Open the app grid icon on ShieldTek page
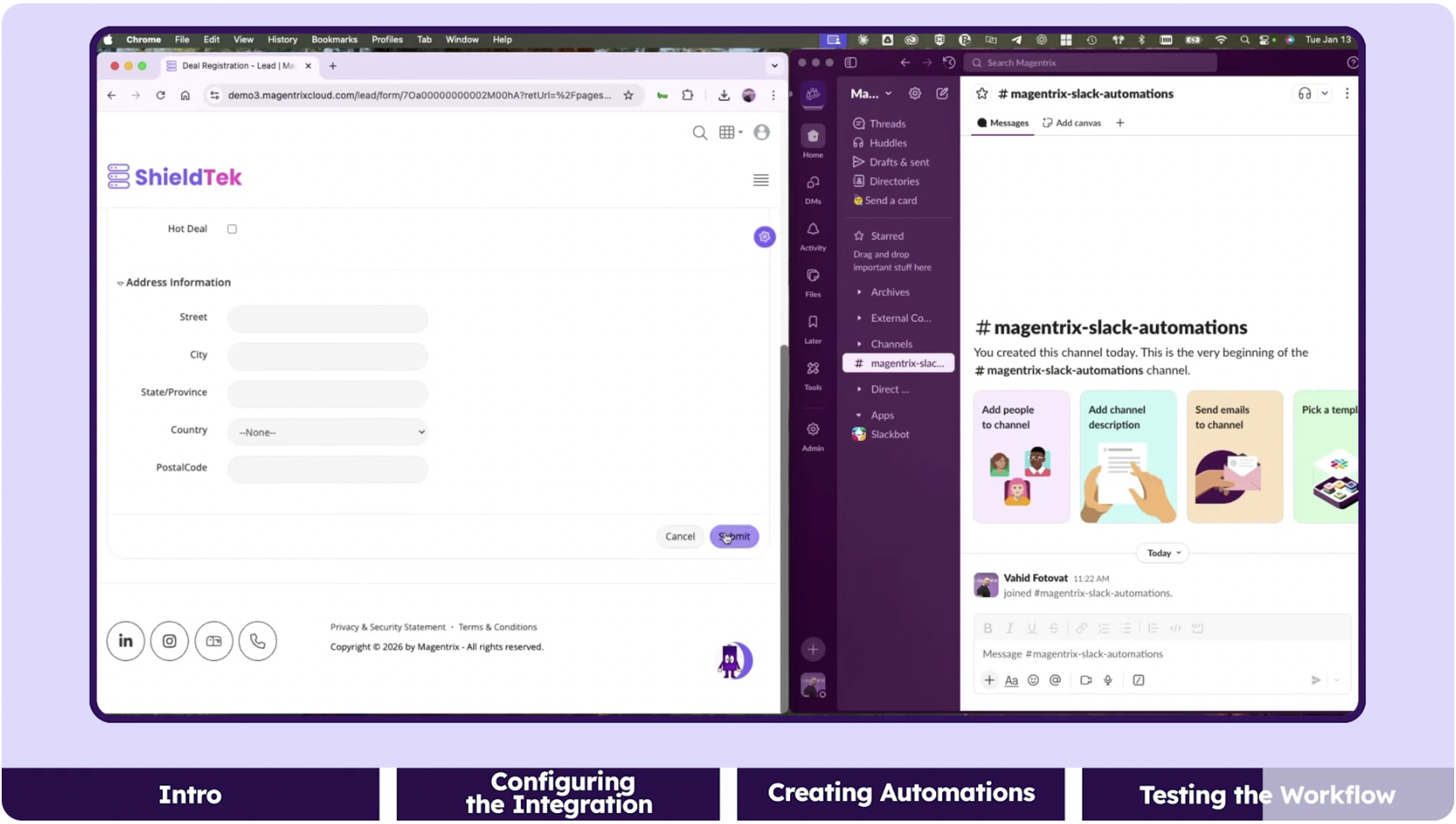 [x=730, y=133]
